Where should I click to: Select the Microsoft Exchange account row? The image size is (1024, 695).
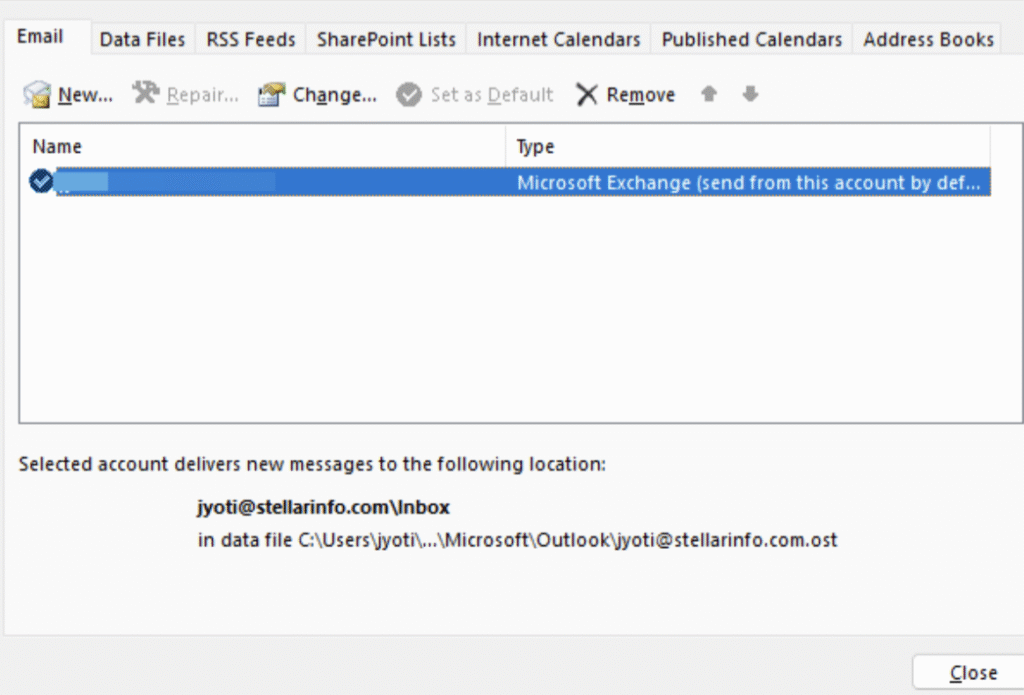click(746, 182)
